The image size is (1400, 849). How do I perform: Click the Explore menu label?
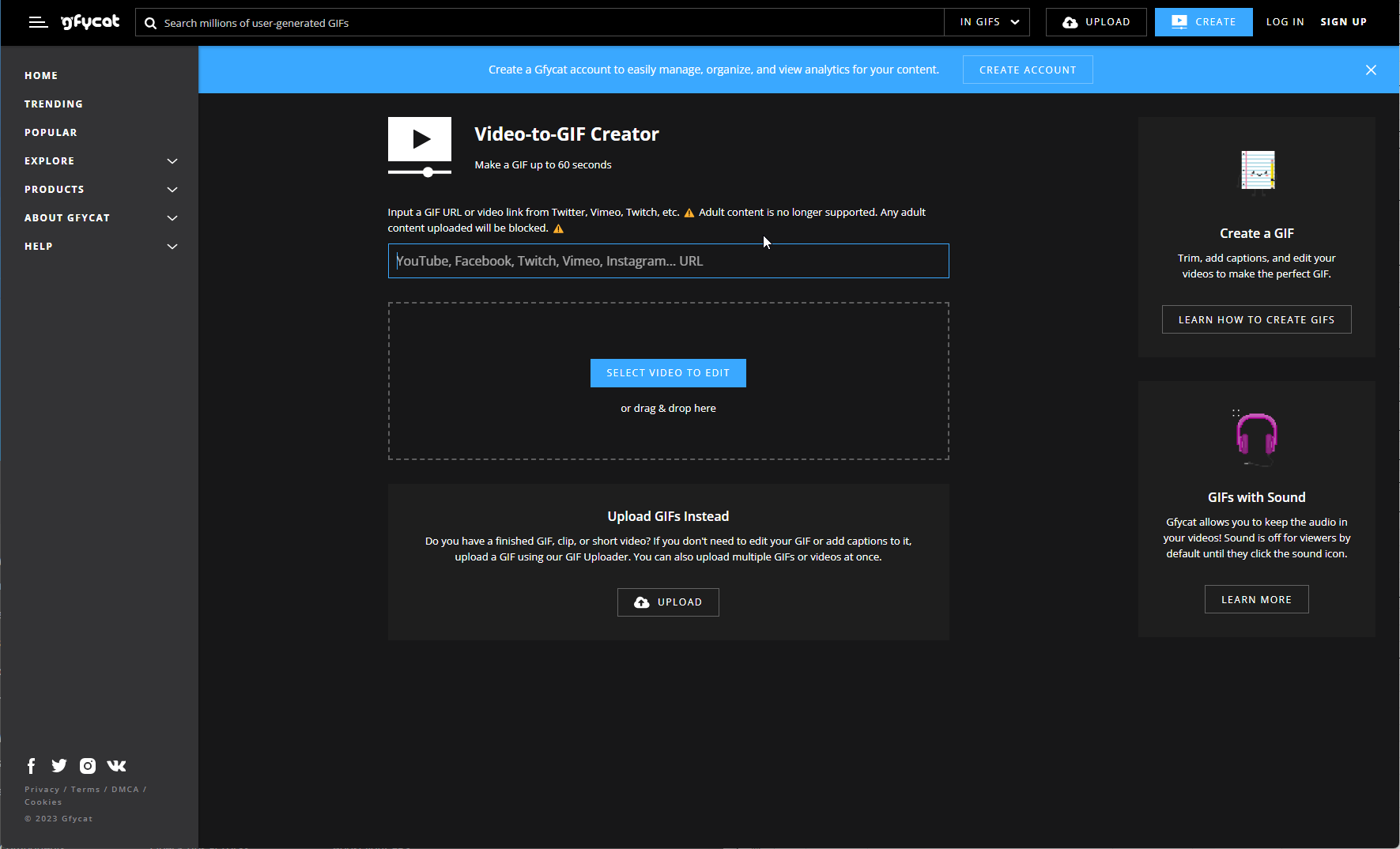coord(49,161)
